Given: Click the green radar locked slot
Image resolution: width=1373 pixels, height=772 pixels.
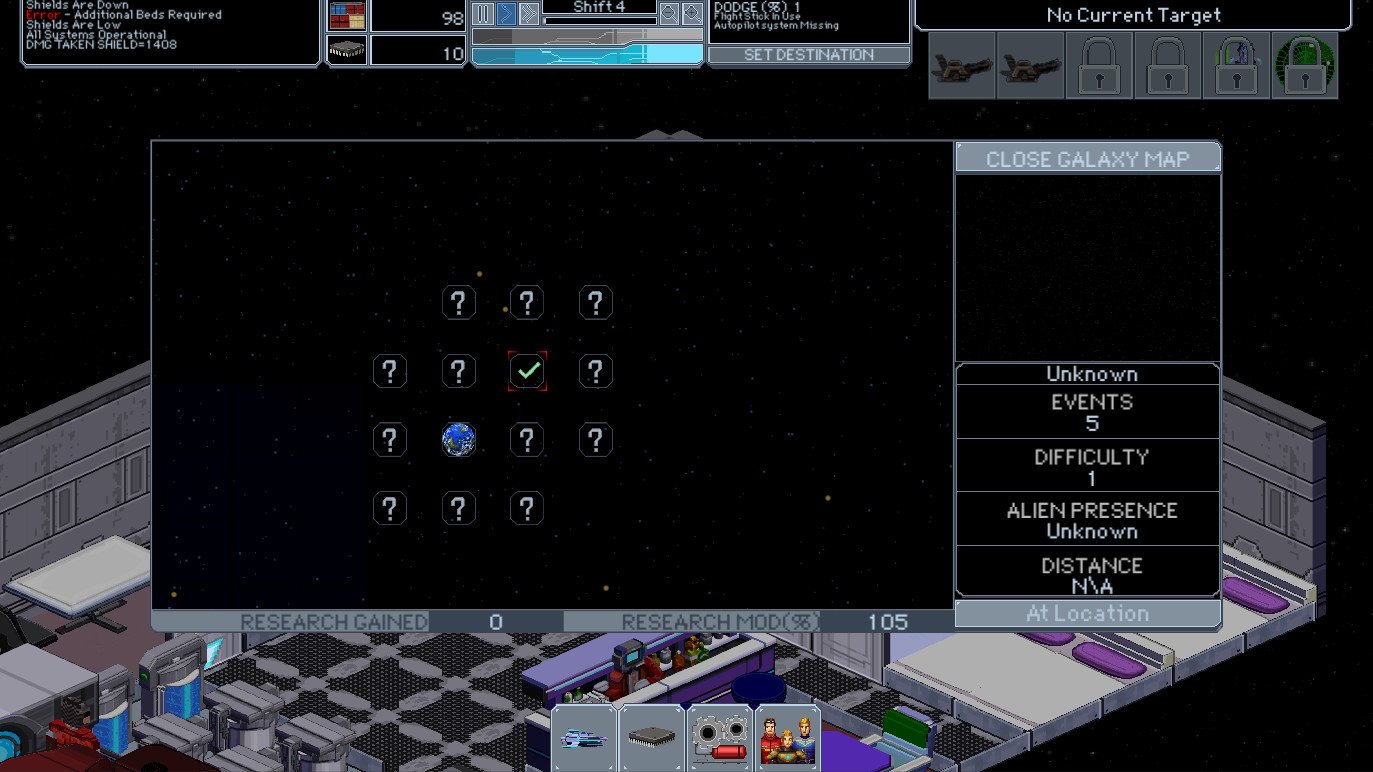Looking at the screenshot, I should 1304,66.
